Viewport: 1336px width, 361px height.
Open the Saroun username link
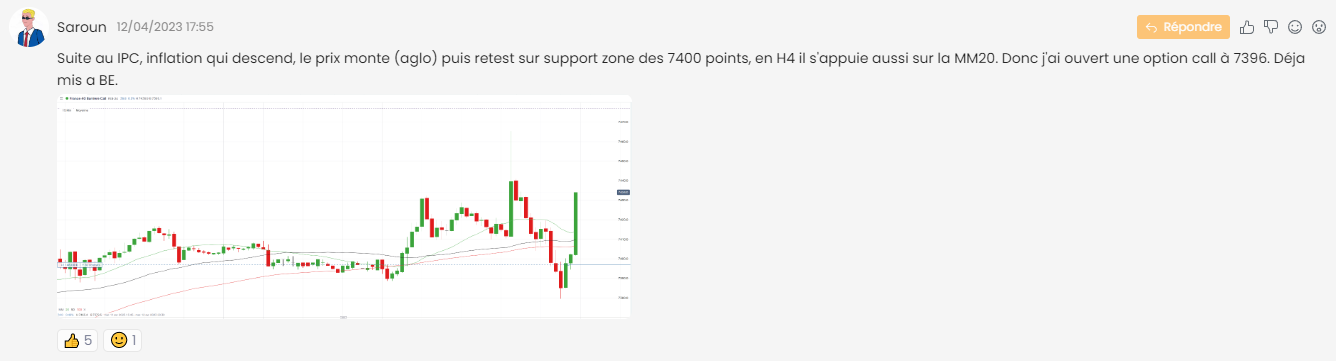point(82,25)
